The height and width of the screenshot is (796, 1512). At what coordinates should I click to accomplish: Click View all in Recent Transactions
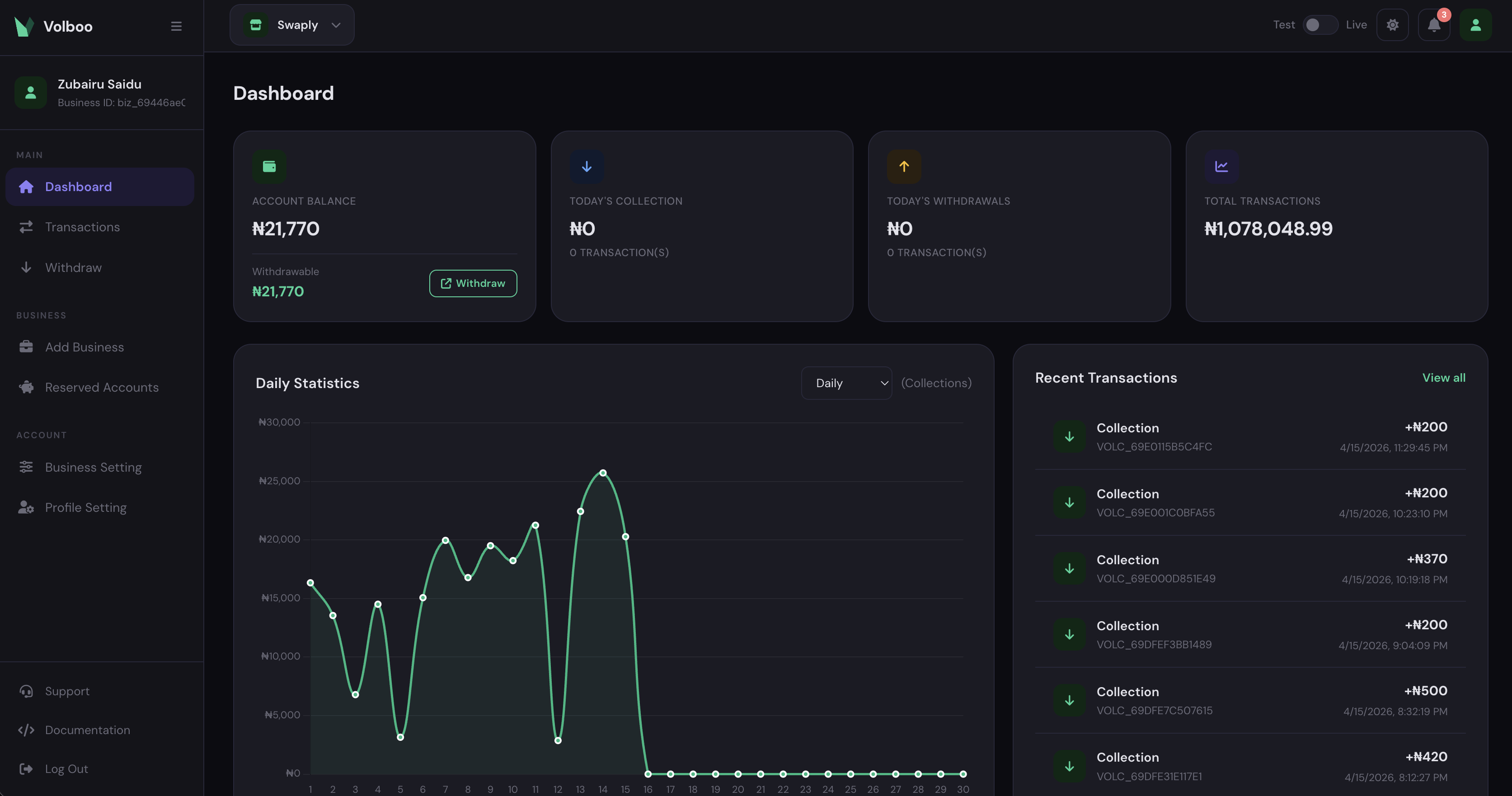coord(1443,377)
